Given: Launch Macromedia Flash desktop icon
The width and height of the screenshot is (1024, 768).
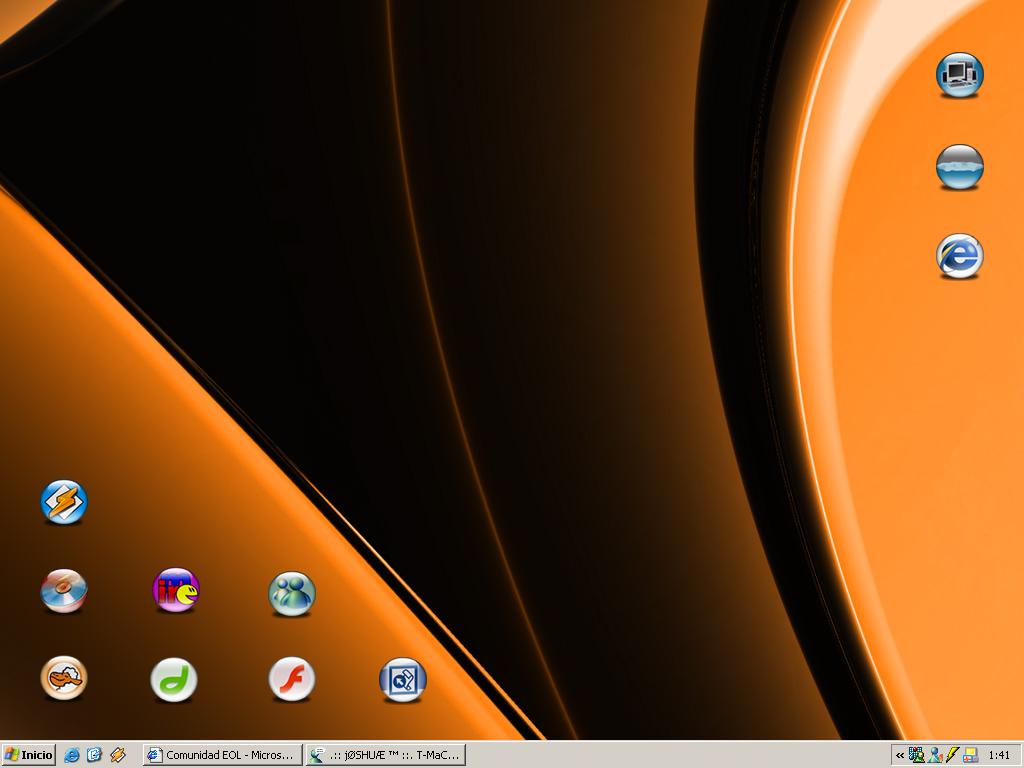Looking at the screenshot, I should point(292,679).
